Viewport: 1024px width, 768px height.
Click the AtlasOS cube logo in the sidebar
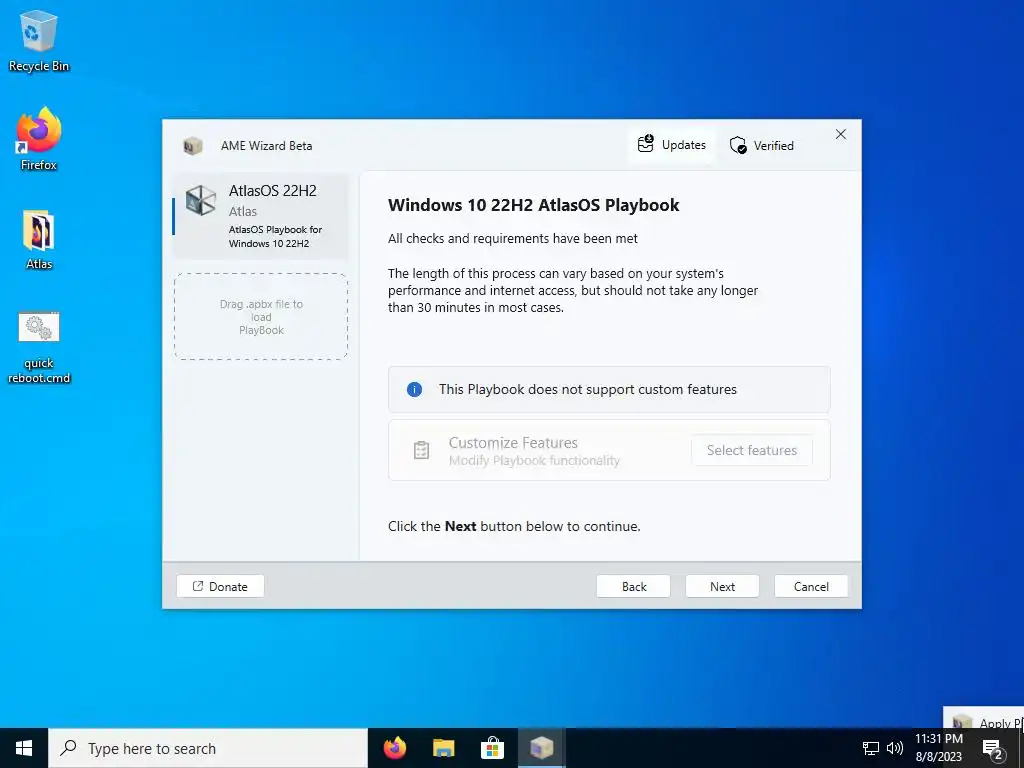(200, 200)
